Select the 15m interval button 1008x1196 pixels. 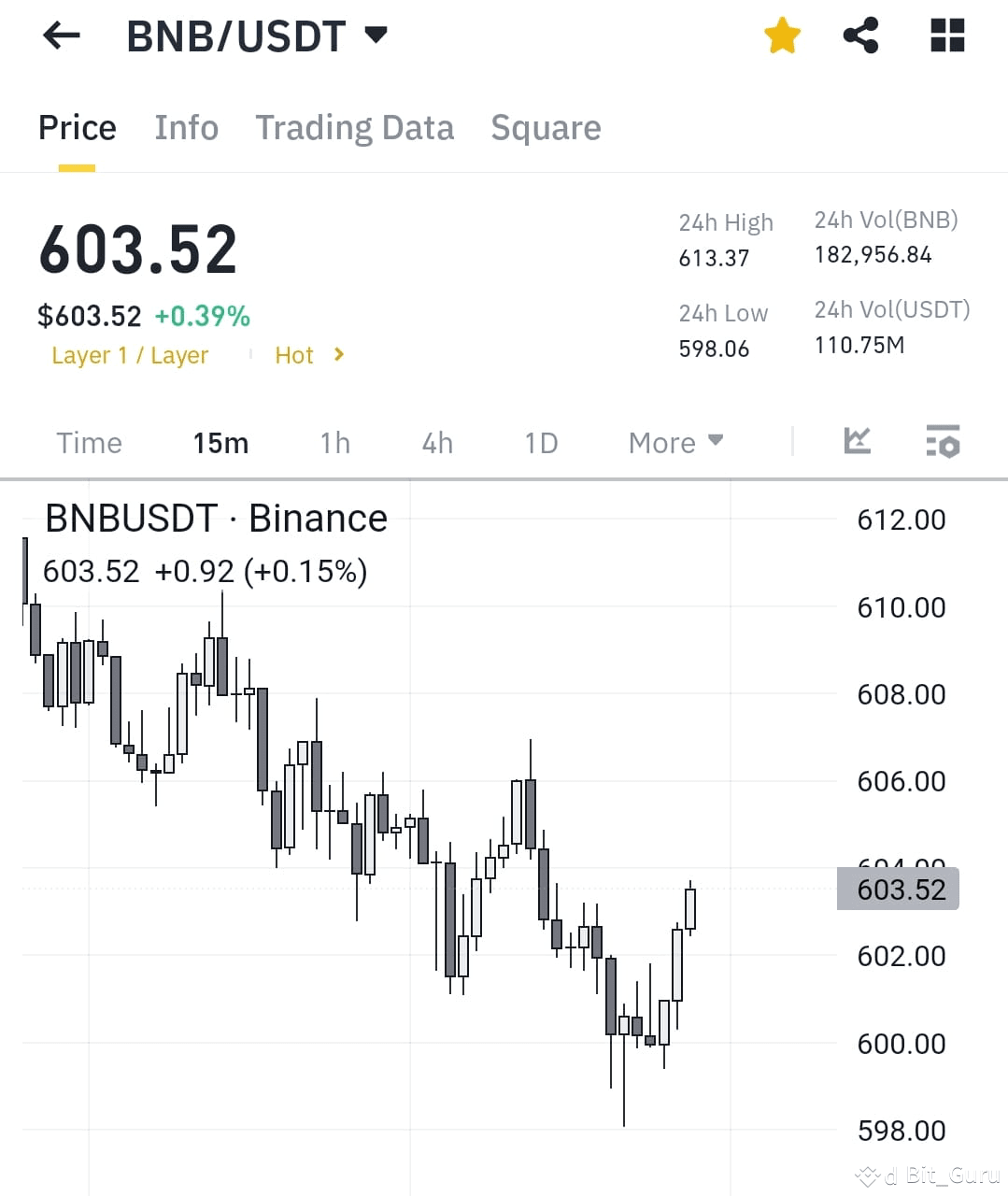[220, 443]
